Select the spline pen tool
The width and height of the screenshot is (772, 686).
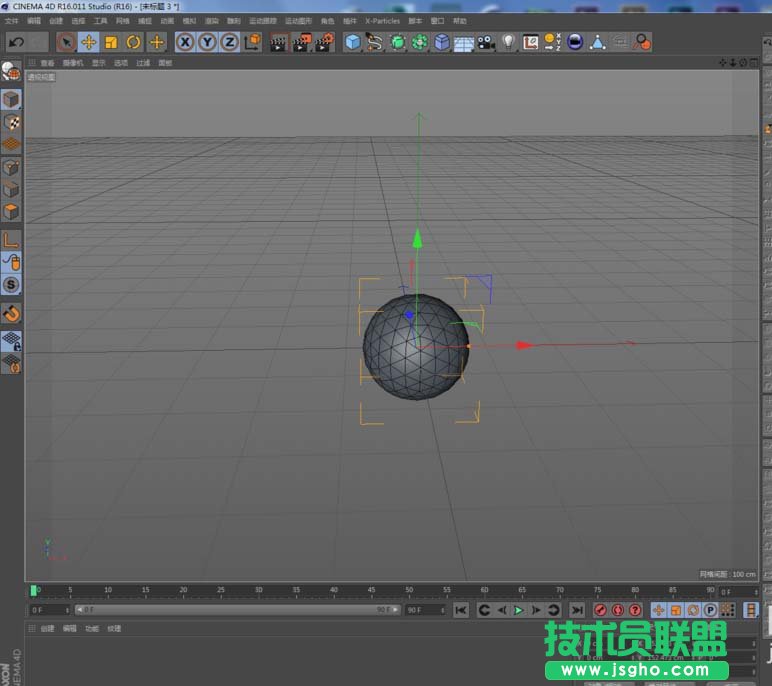375,42
